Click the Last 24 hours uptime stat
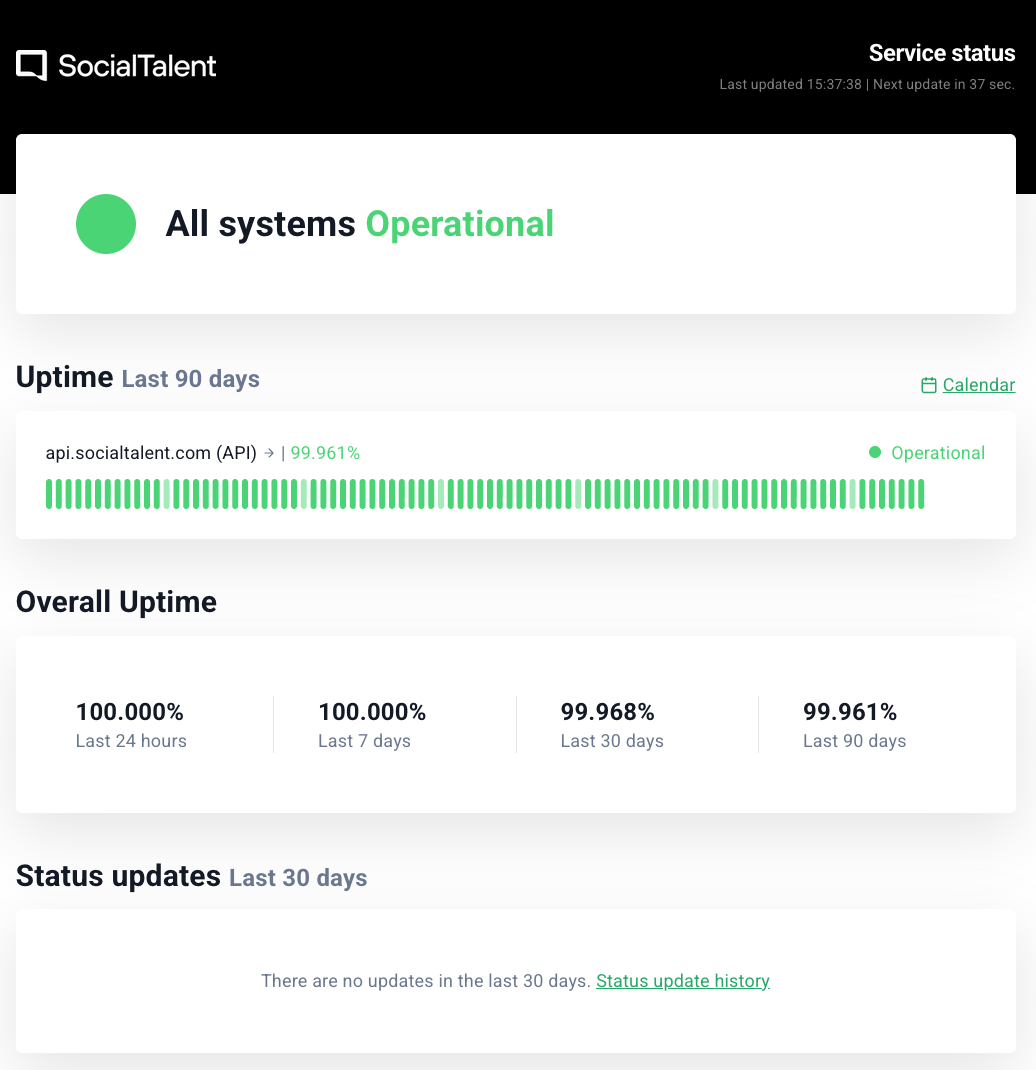Image resolution: width=1036 pixels, height=1070 pixels. click(131, 725)
